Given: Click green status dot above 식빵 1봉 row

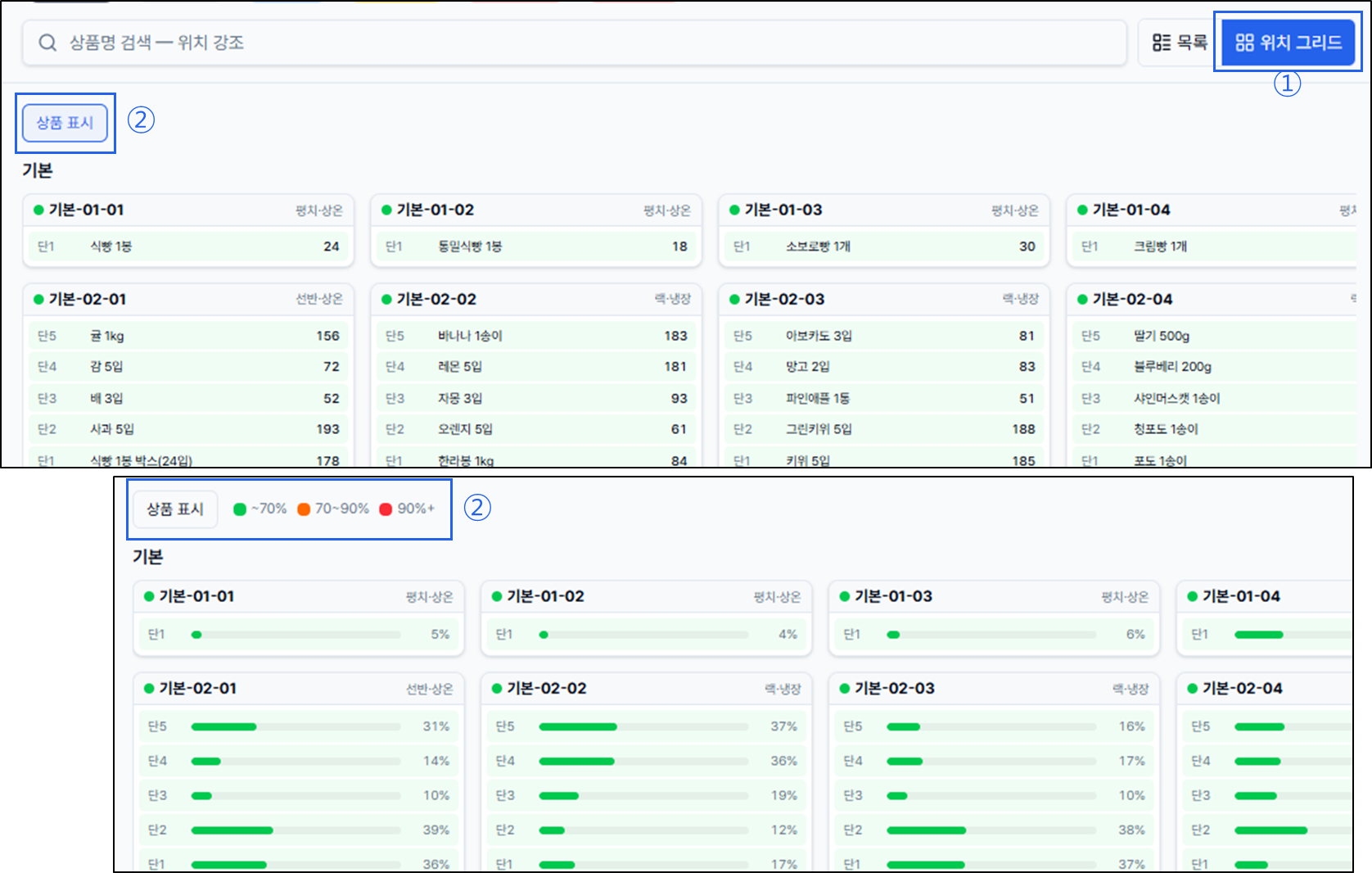Looking at the screenshot, I should 38,210.
